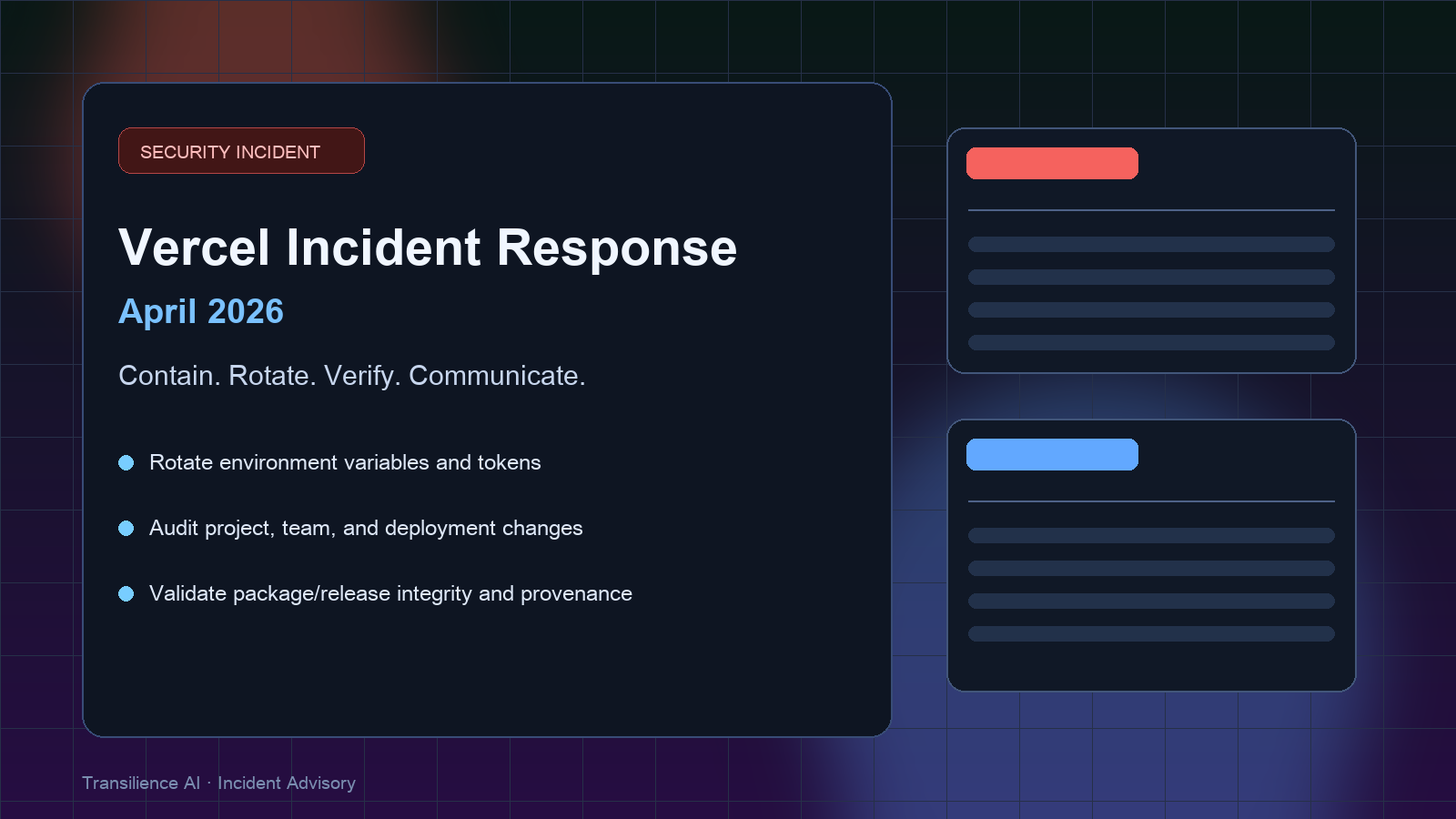Click the 'April 2026' subtitle
Screen dimensions: 1456x819
(201, 311)
